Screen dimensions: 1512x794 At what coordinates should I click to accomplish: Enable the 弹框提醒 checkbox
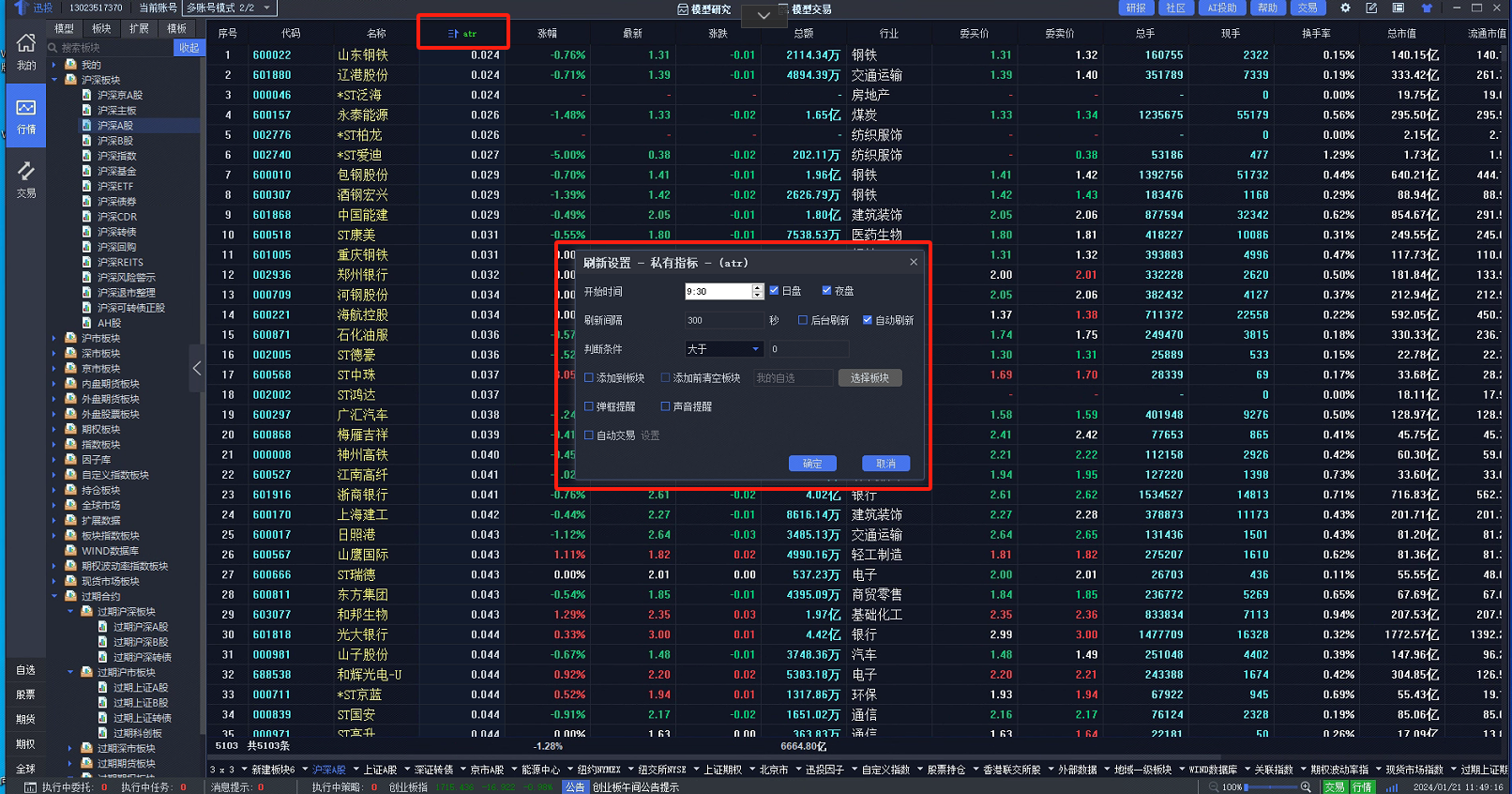589,406
